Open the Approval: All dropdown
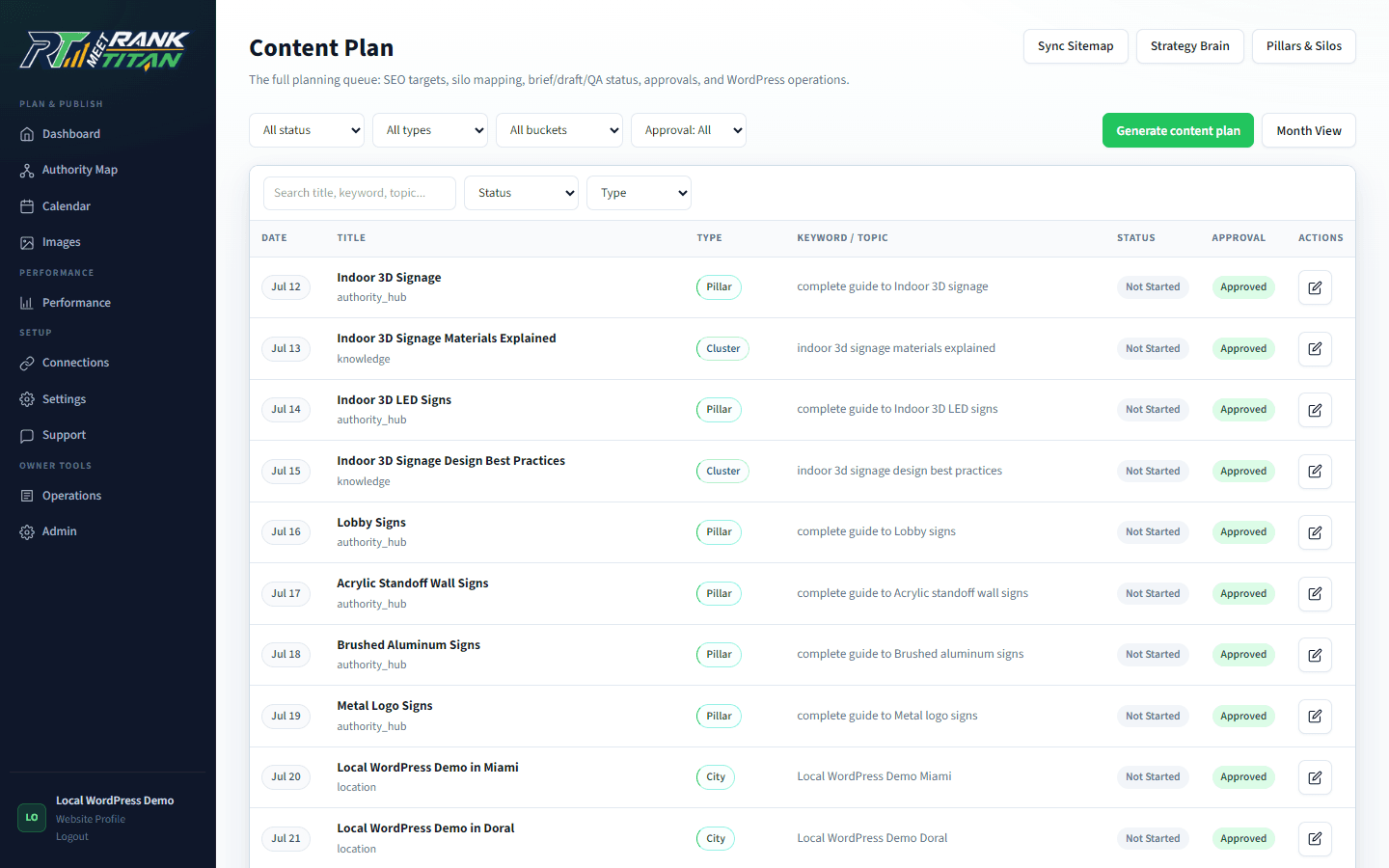 (x=689, y=130)
